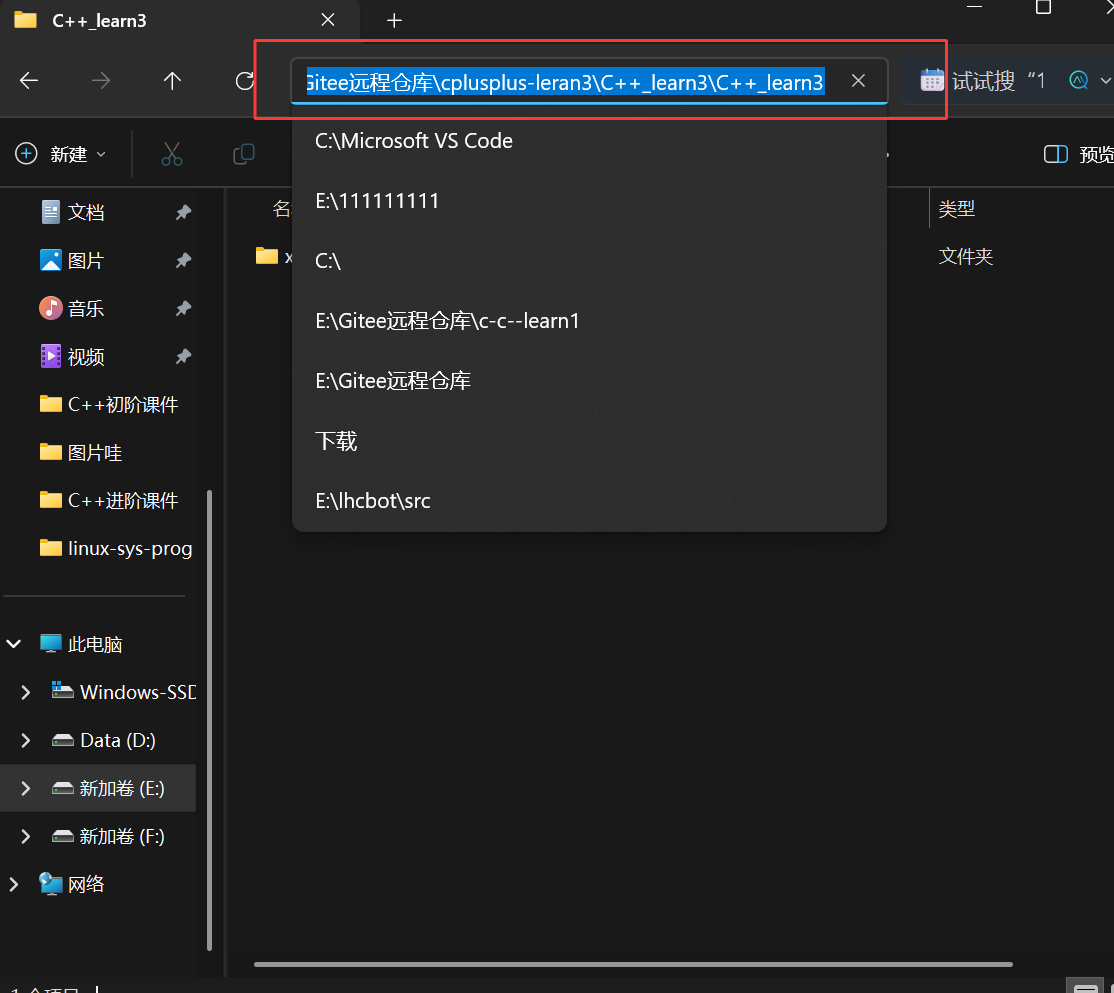Viewport: 1114px width, 993px height.
Task: Click the pin icon next to 音乐
Action: (183, 308)
